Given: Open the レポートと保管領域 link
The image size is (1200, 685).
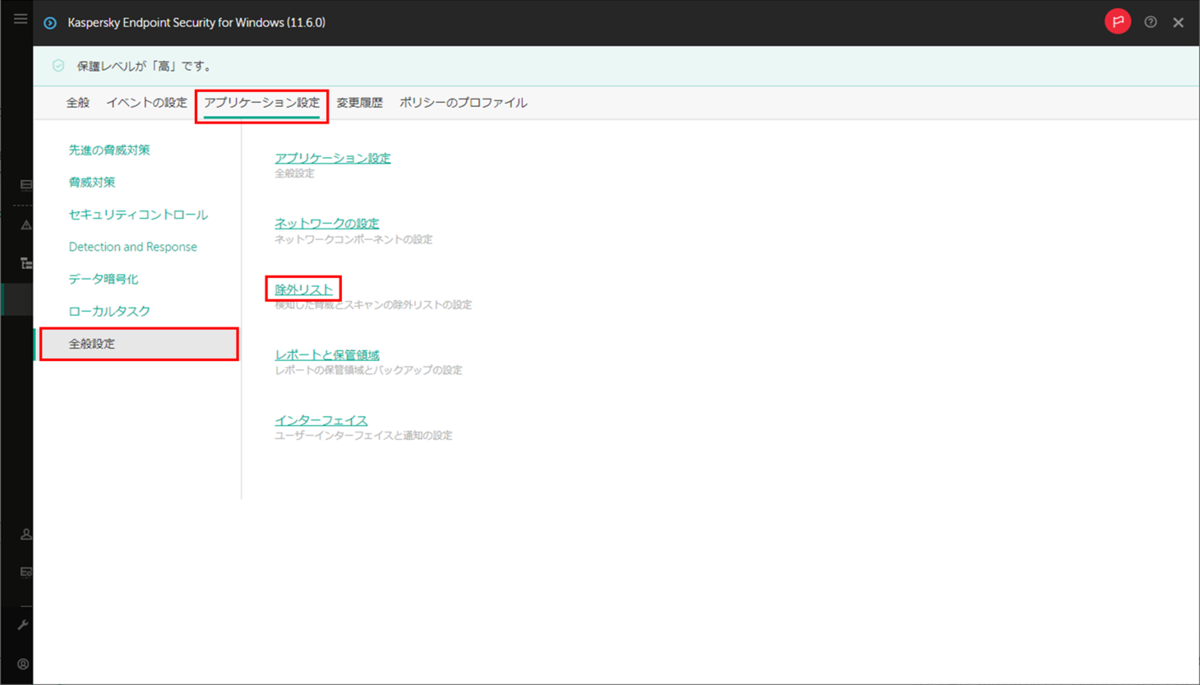Looking at the screenshot, I should point(330,353).
